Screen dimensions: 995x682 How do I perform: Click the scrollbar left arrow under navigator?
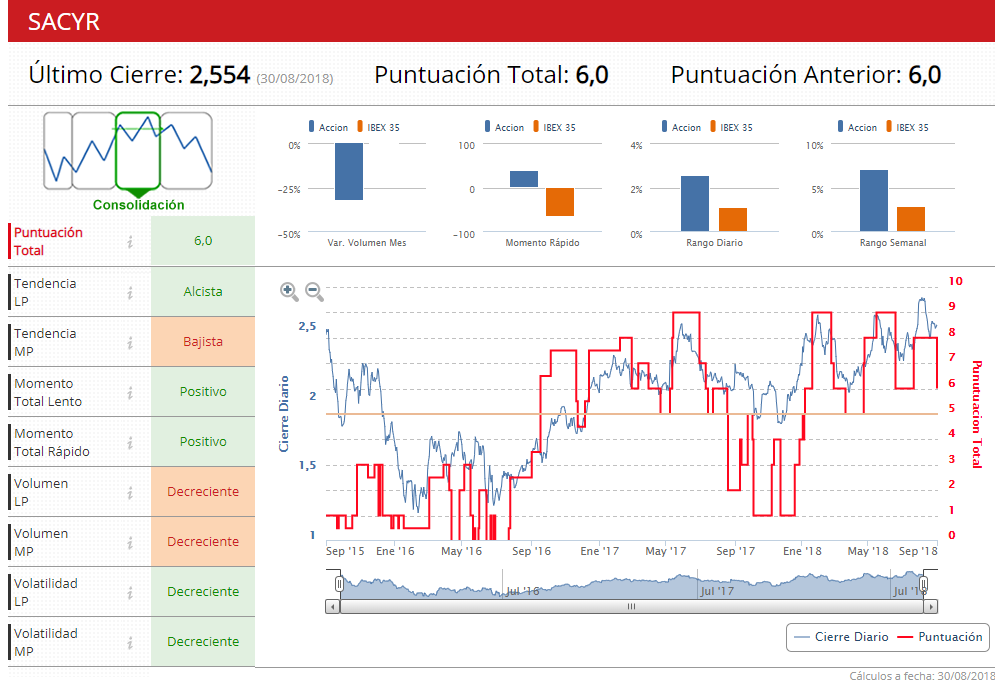click(333, 607)
